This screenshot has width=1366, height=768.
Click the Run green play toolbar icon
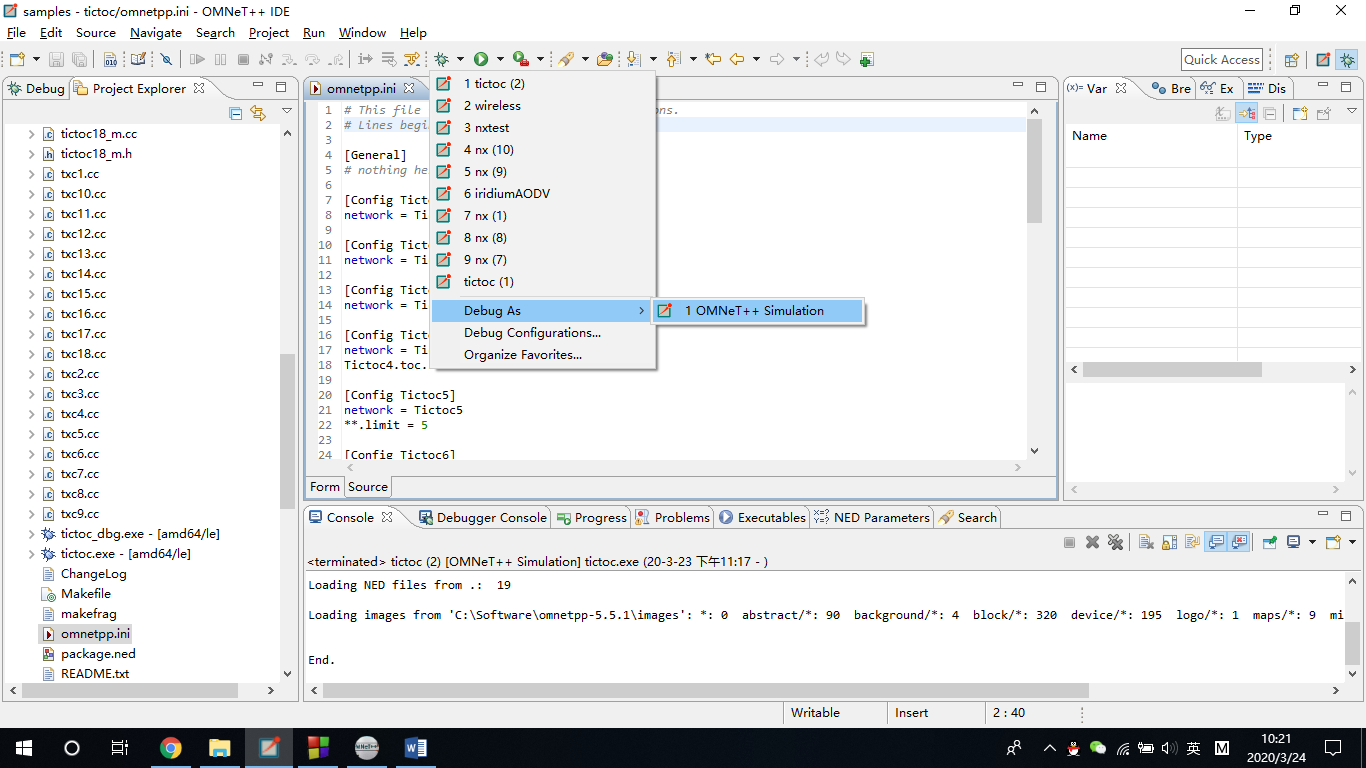point(481,60)
